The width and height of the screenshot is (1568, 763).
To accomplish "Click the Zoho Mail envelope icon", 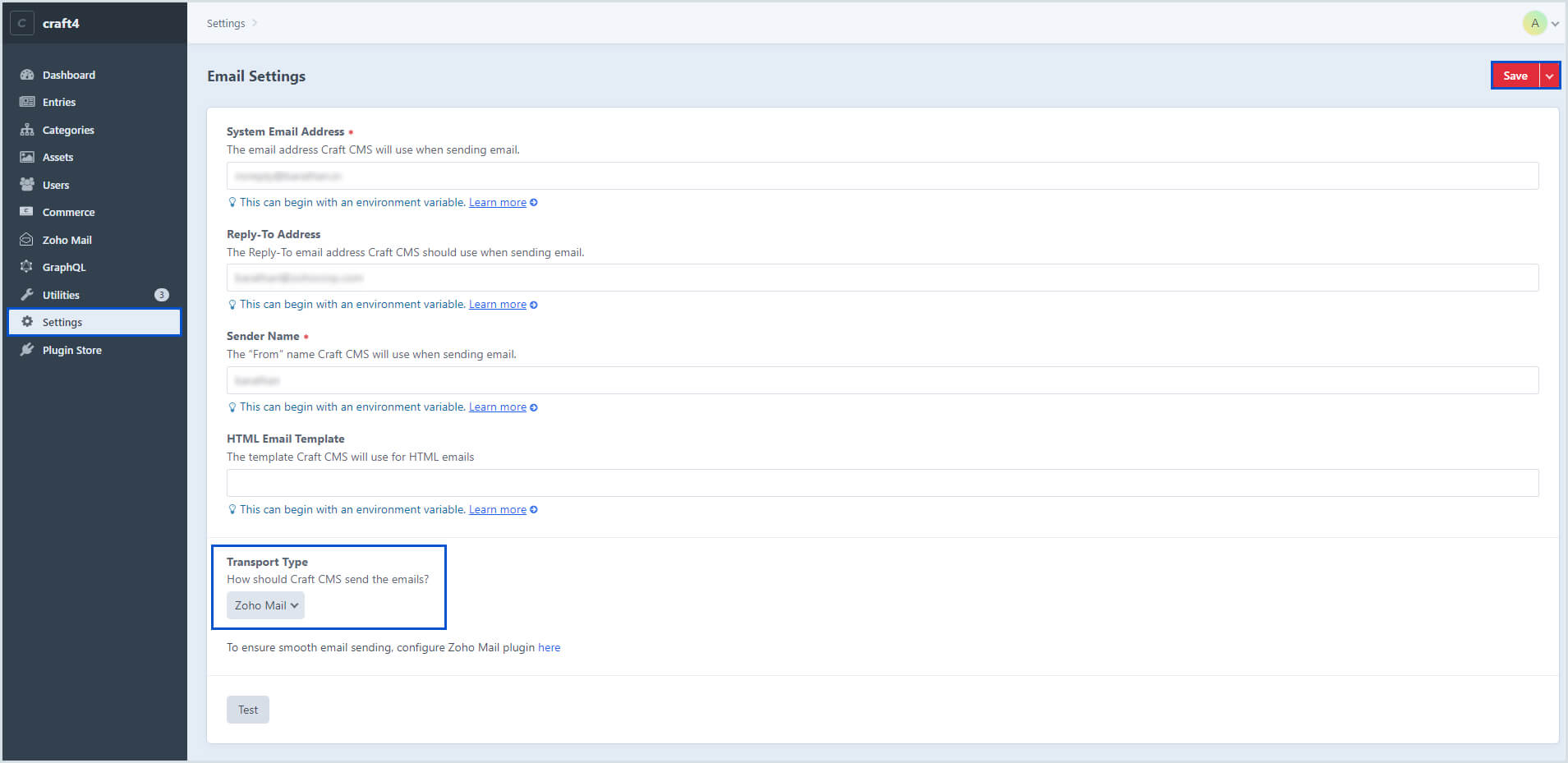I will click(27, 240).
